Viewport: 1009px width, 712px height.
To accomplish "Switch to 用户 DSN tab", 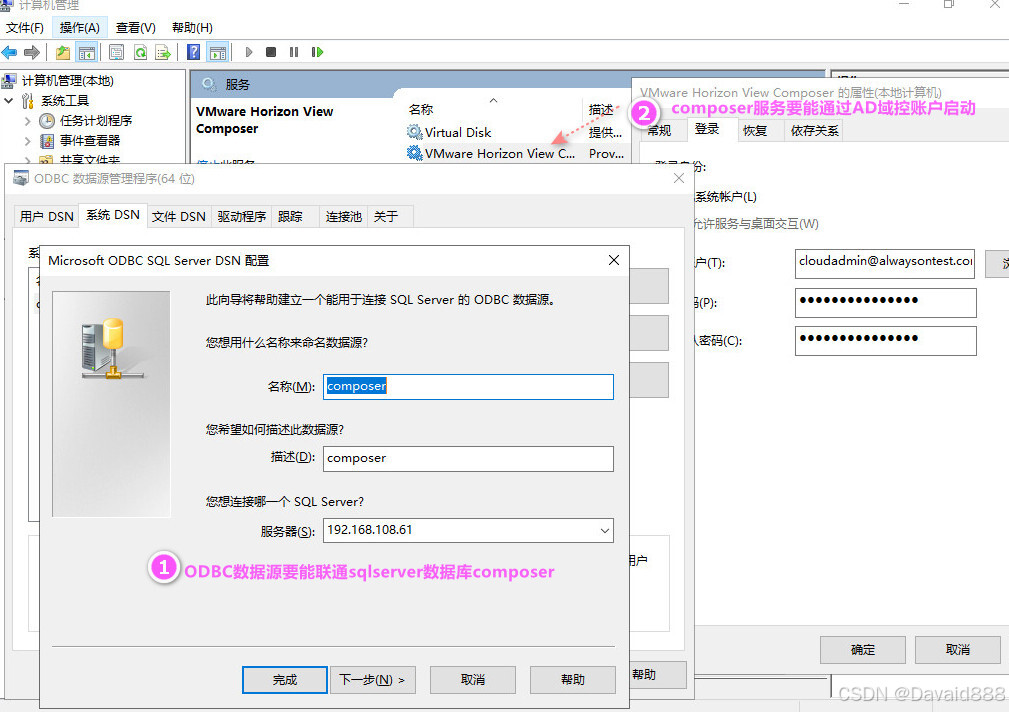I will 46,216.
